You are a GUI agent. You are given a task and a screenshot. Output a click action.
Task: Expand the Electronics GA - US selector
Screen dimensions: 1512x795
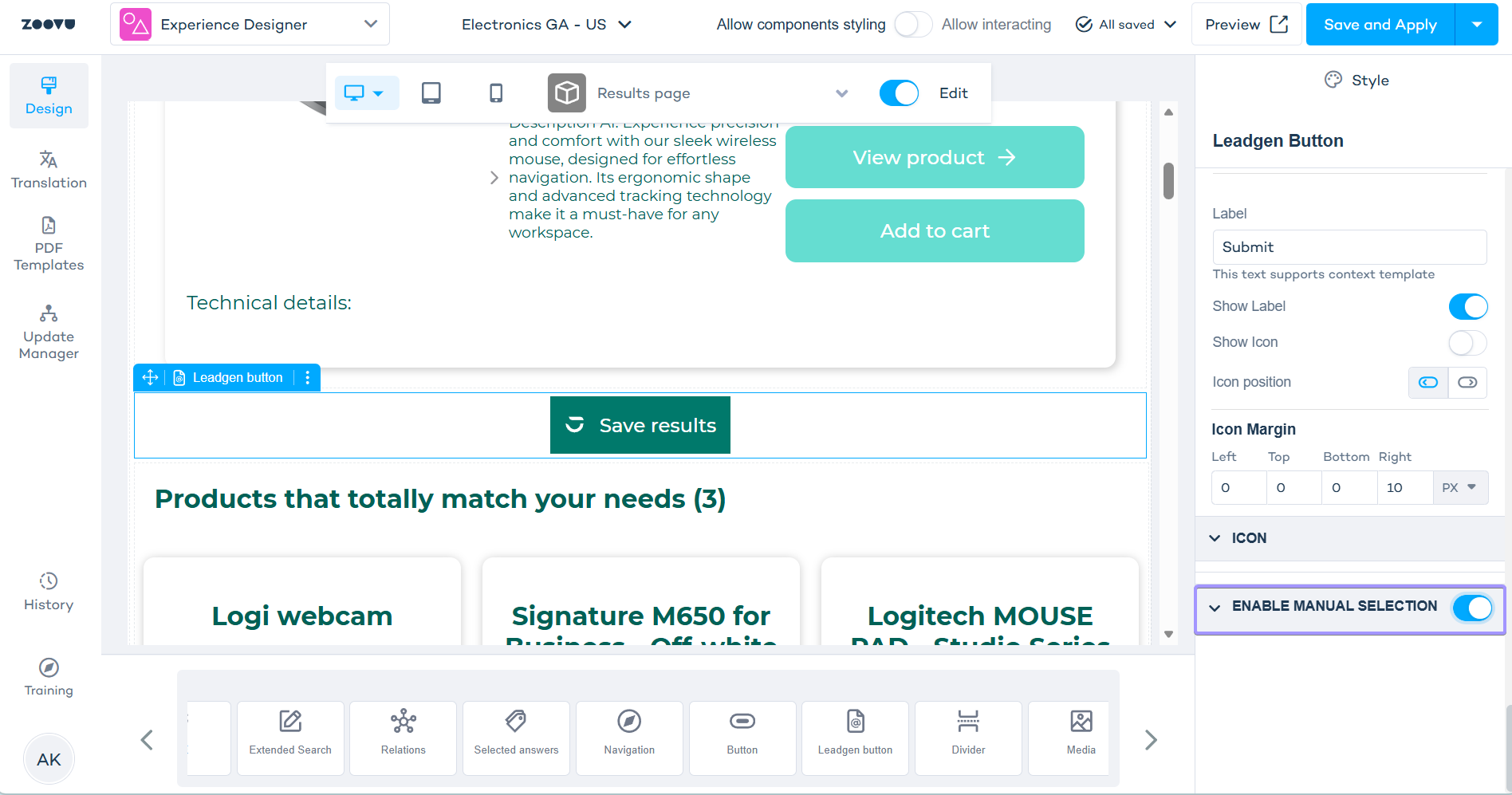click(547, 25)
